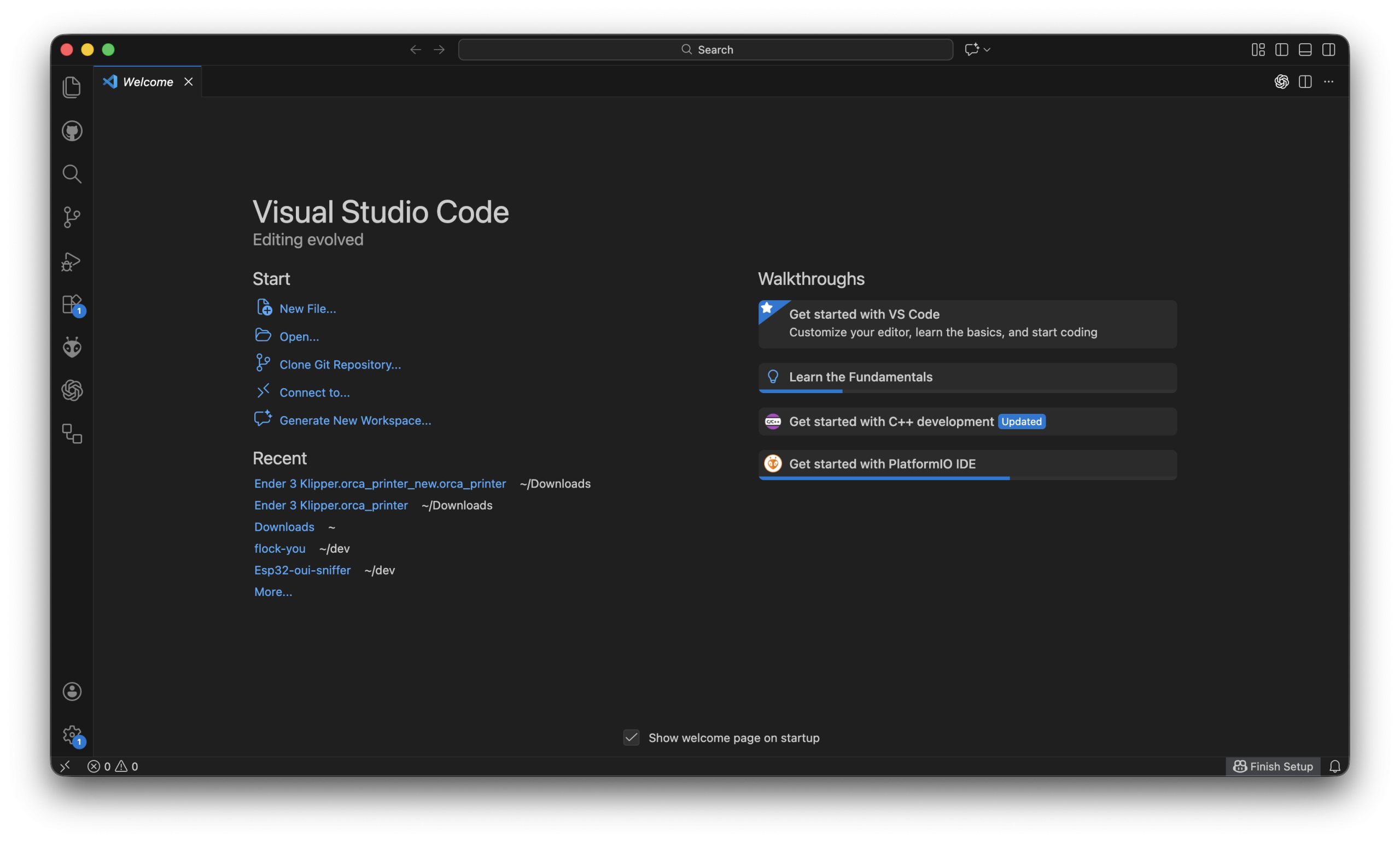This screenshot has width=1400, height=843.
Task: Open the remote window indicator
Action: tap(65, 766)
